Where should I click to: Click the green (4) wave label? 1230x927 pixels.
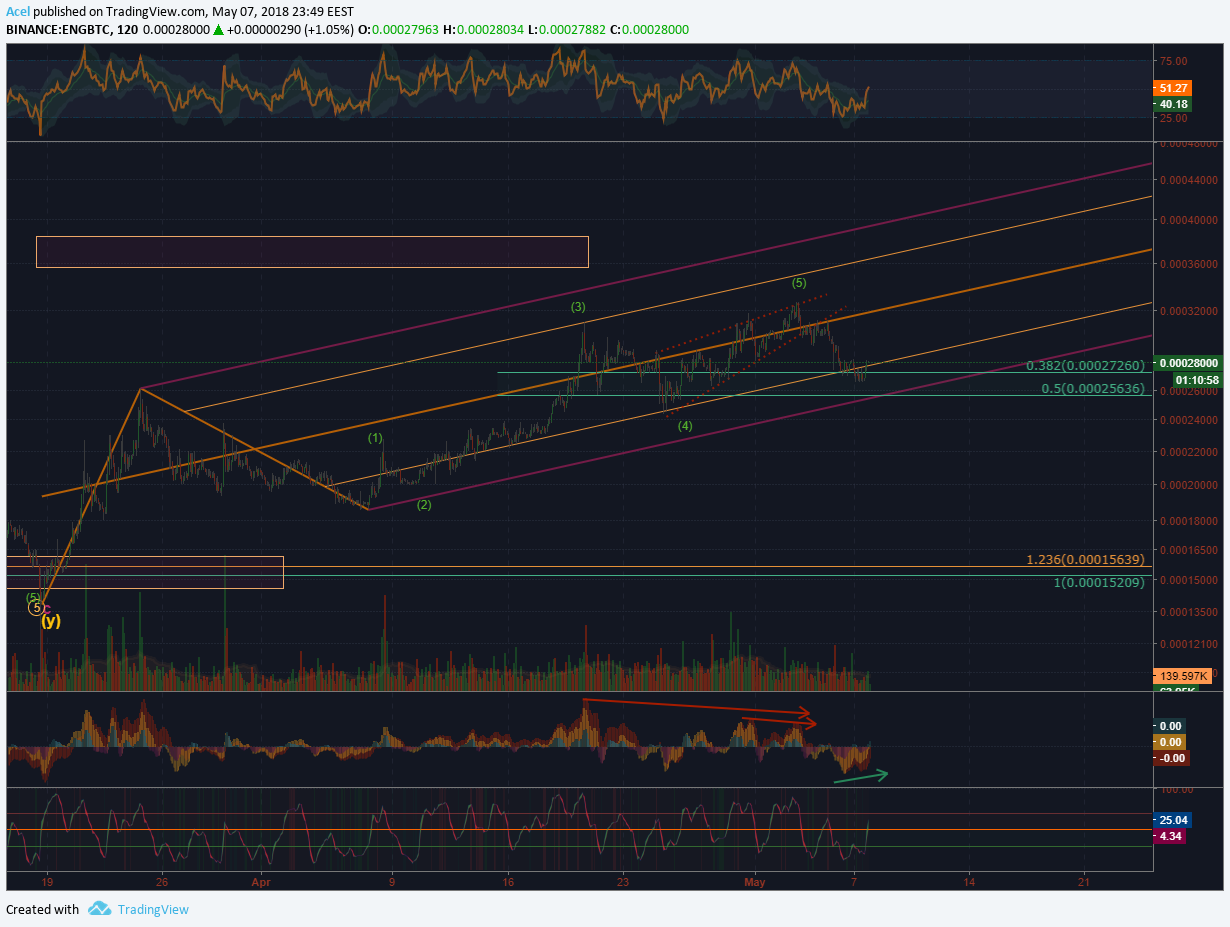685,426
